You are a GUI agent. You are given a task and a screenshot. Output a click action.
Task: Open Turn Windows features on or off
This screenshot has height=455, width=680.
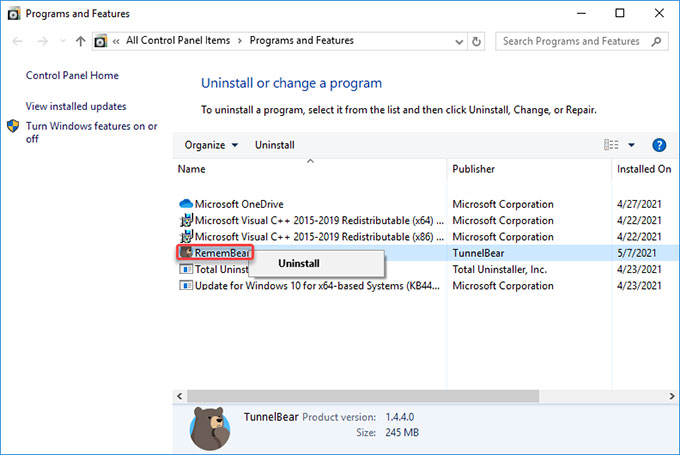coord(91,132)
